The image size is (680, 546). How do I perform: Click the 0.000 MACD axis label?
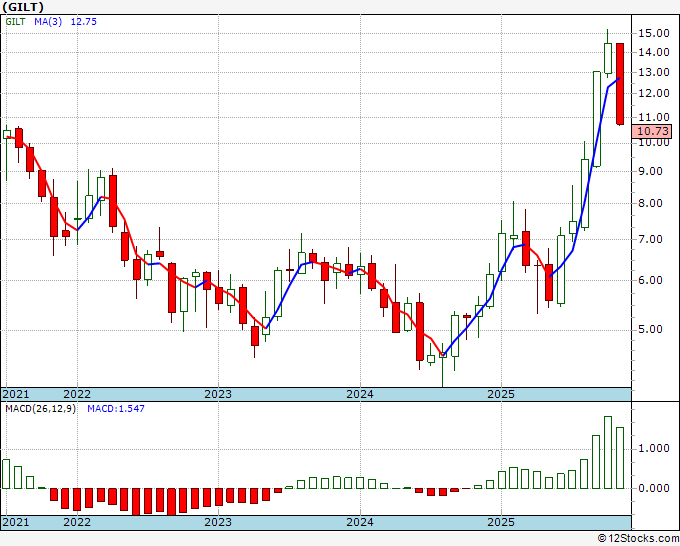pos(654,488)
